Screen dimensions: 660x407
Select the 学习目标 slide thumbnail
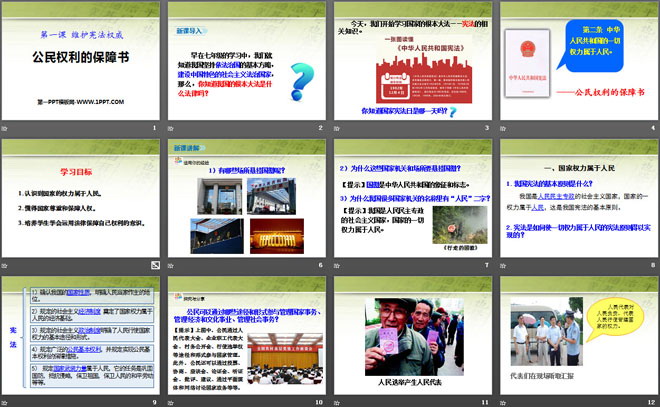[x=81, y=198]
